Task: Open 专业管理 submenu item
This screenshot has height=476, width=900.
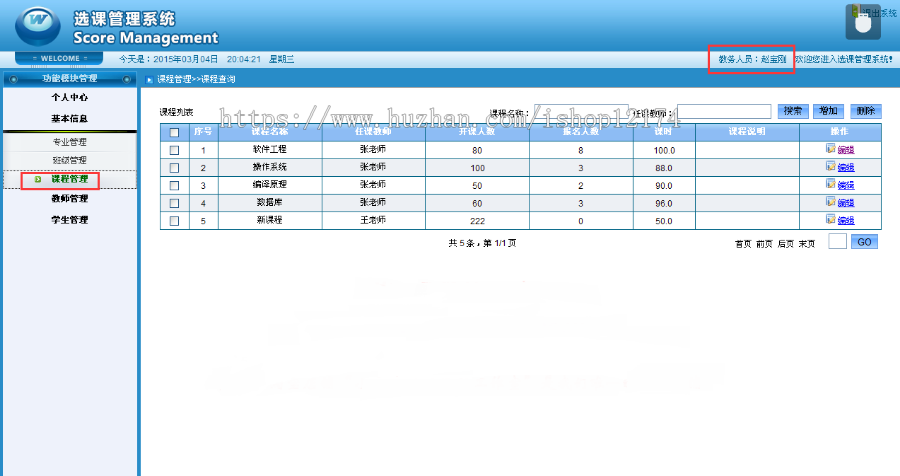Action: (x=69, y=142)
